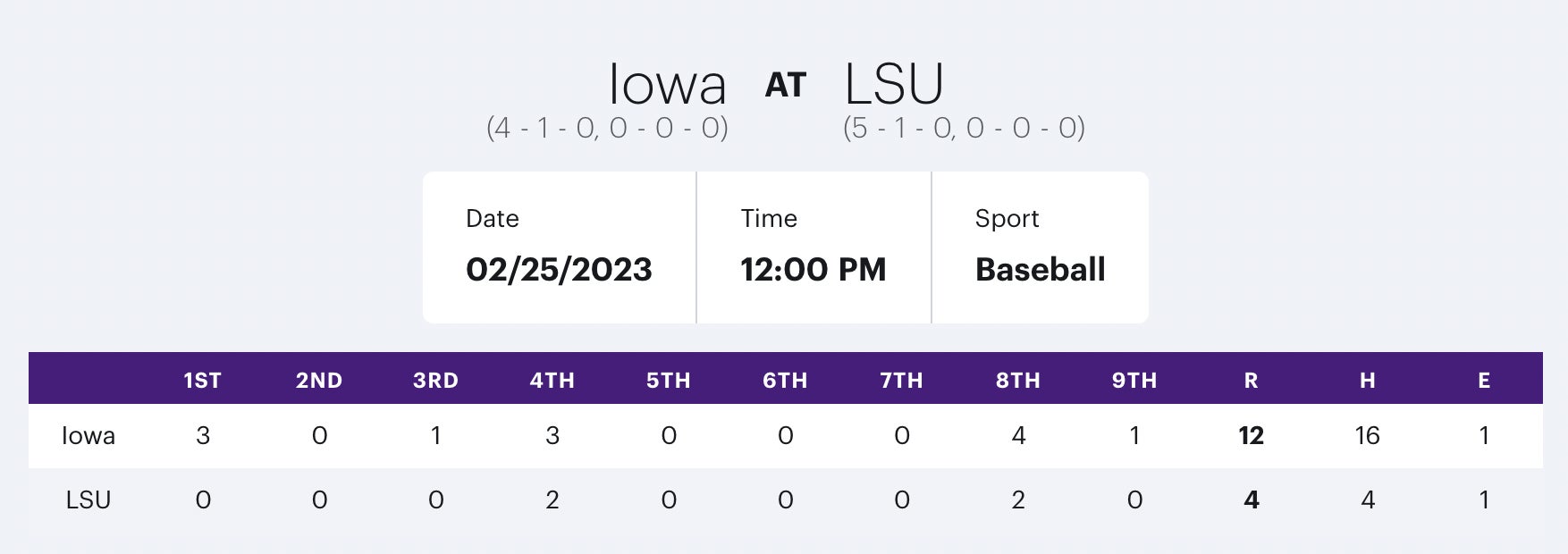The width and height of the screenshot is (1568, 554).
Task: Click the Iowa row label in scoreboard
Action: (89, 436)
